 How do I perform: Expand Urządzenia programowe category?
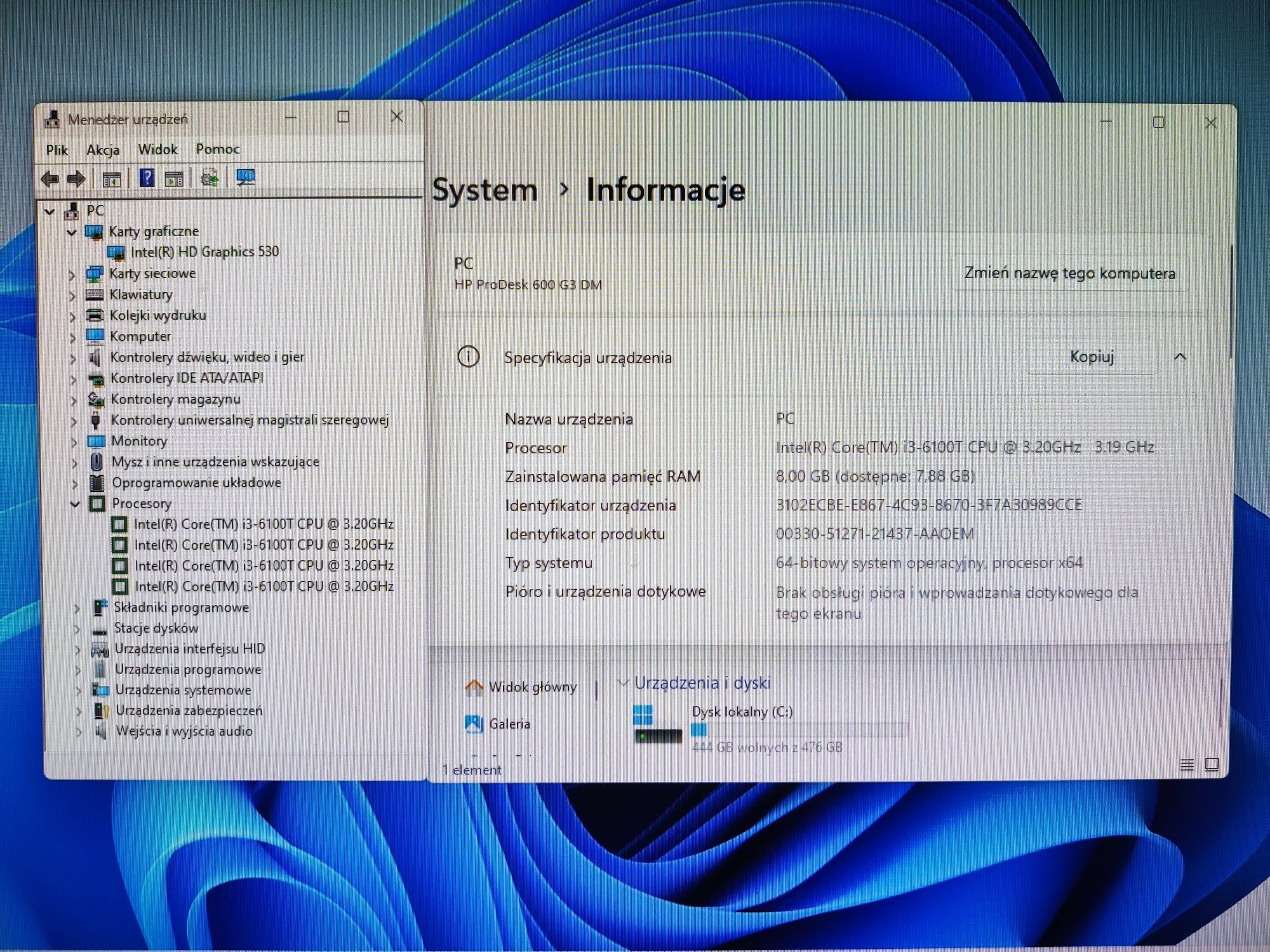[78, 670]
